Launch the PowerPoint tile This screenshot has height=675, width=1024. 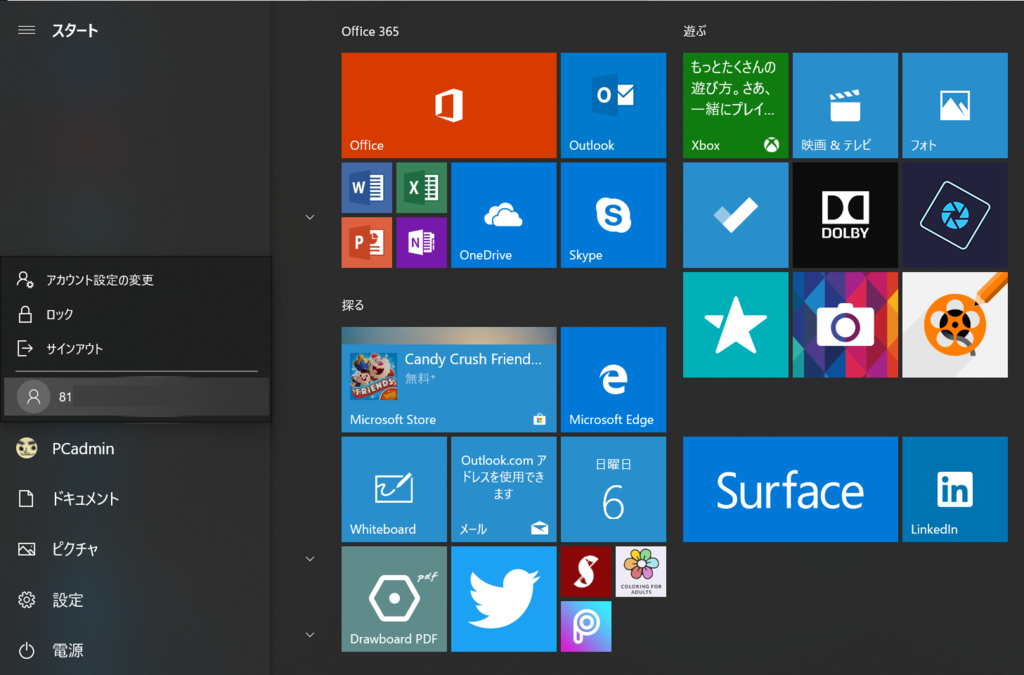click(366, 242)
